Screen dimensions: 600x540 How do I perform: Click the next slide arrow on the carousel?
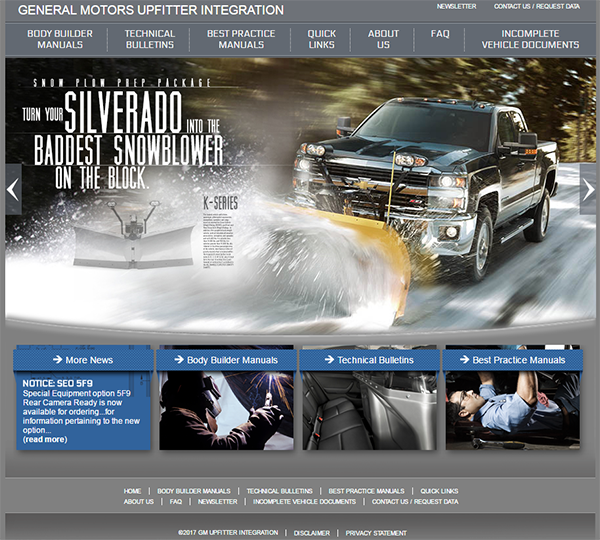[x=588, y=189]
